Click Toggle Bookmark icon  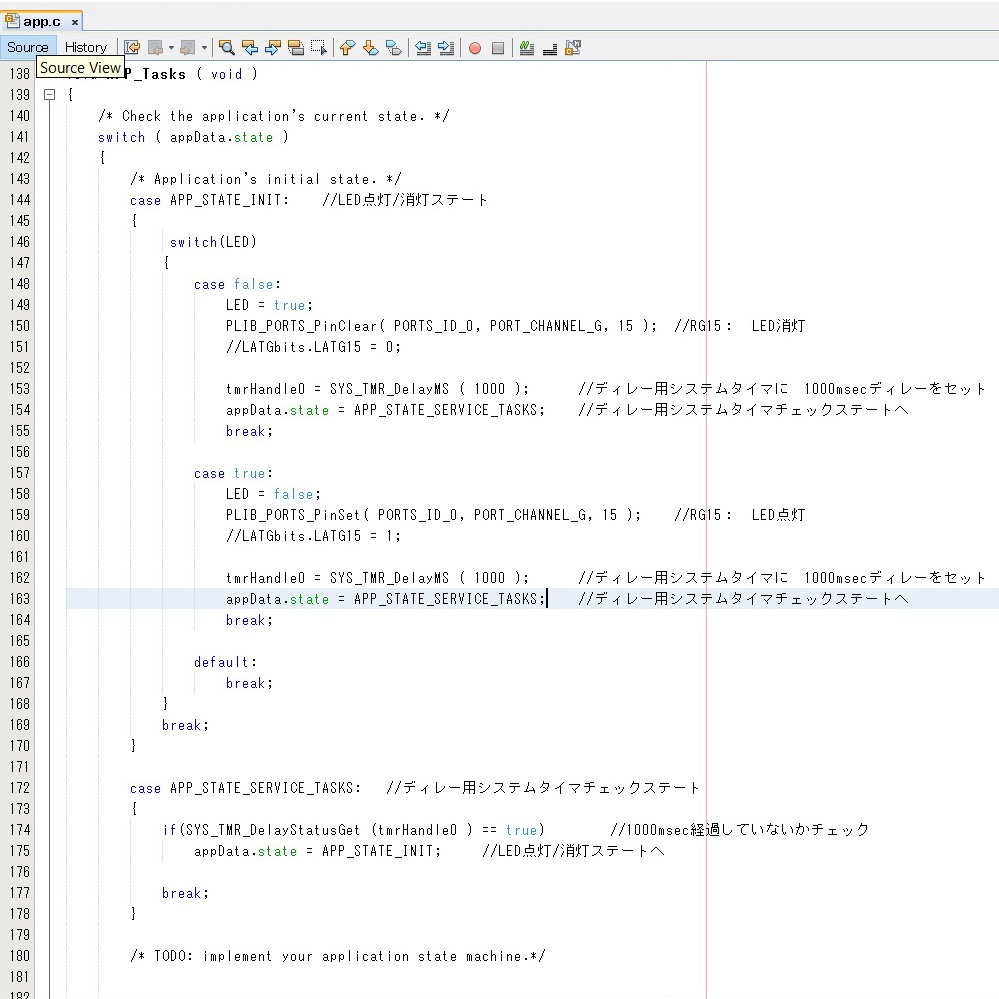(x=394, y=48)
